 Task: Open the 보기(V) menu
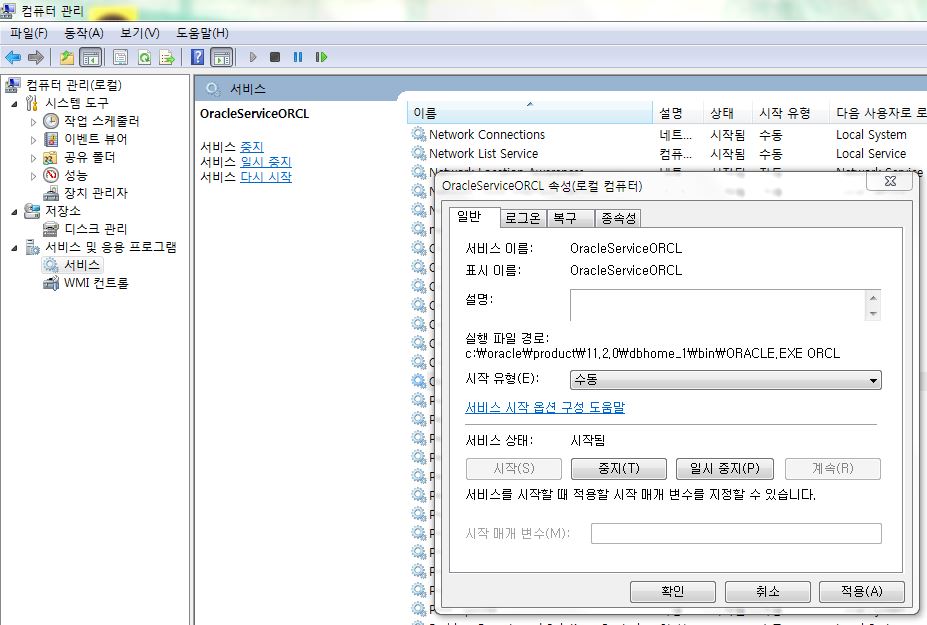[x=140, y=33]
